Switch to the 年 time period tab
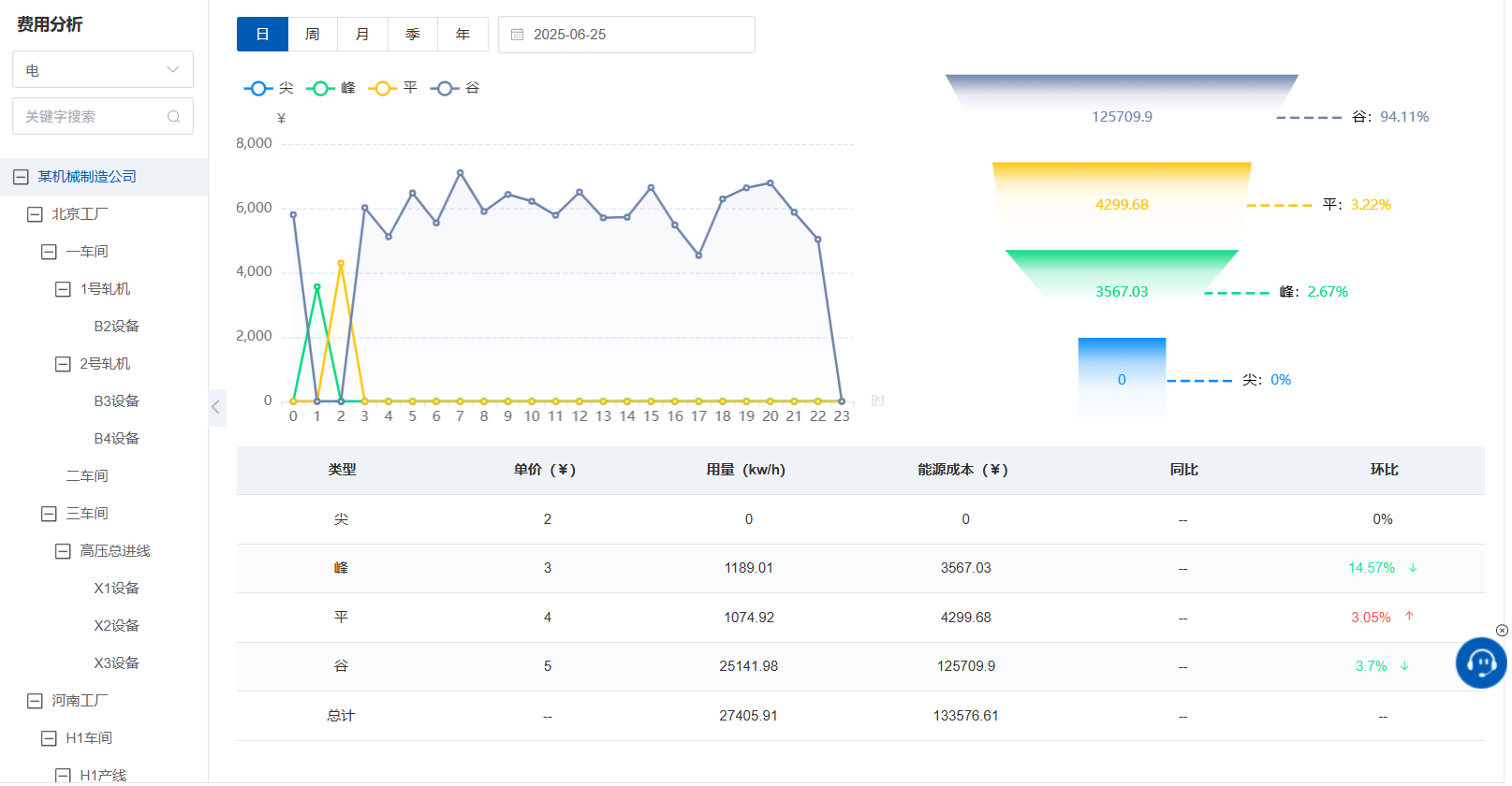Image resolution: width=1512 pixels, height=786 pixels. (462, 35)
